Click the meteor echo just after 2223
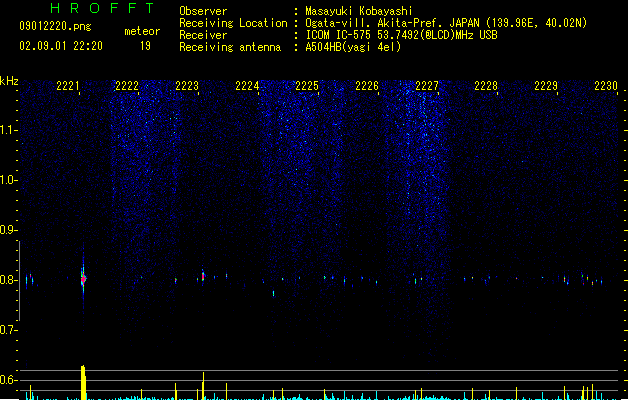 point(203,276)
